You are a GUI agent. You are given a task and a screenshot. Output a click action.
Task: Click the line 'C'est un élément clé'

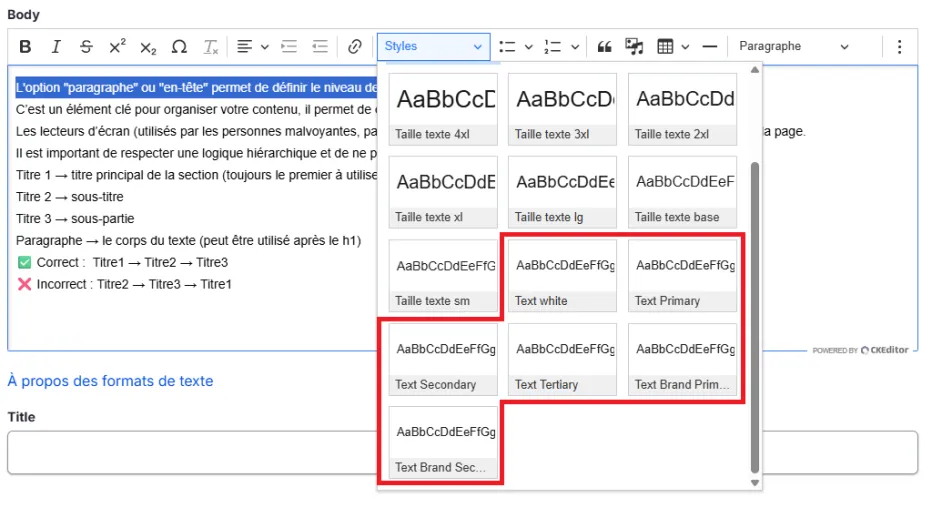196,109
